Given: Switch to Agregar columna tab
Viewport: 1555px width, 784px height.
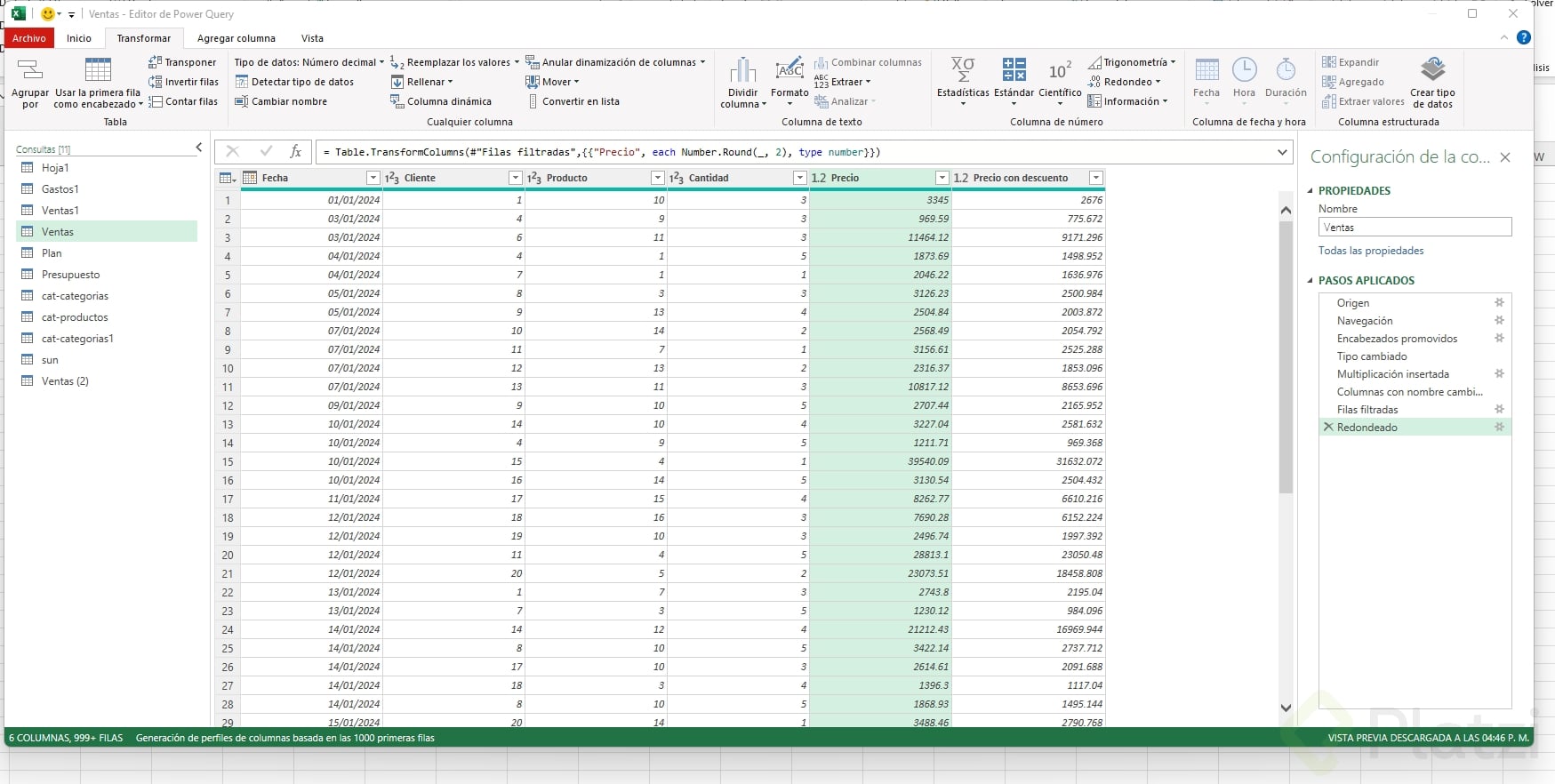Looking at the screenshot, I should point(236,38).
